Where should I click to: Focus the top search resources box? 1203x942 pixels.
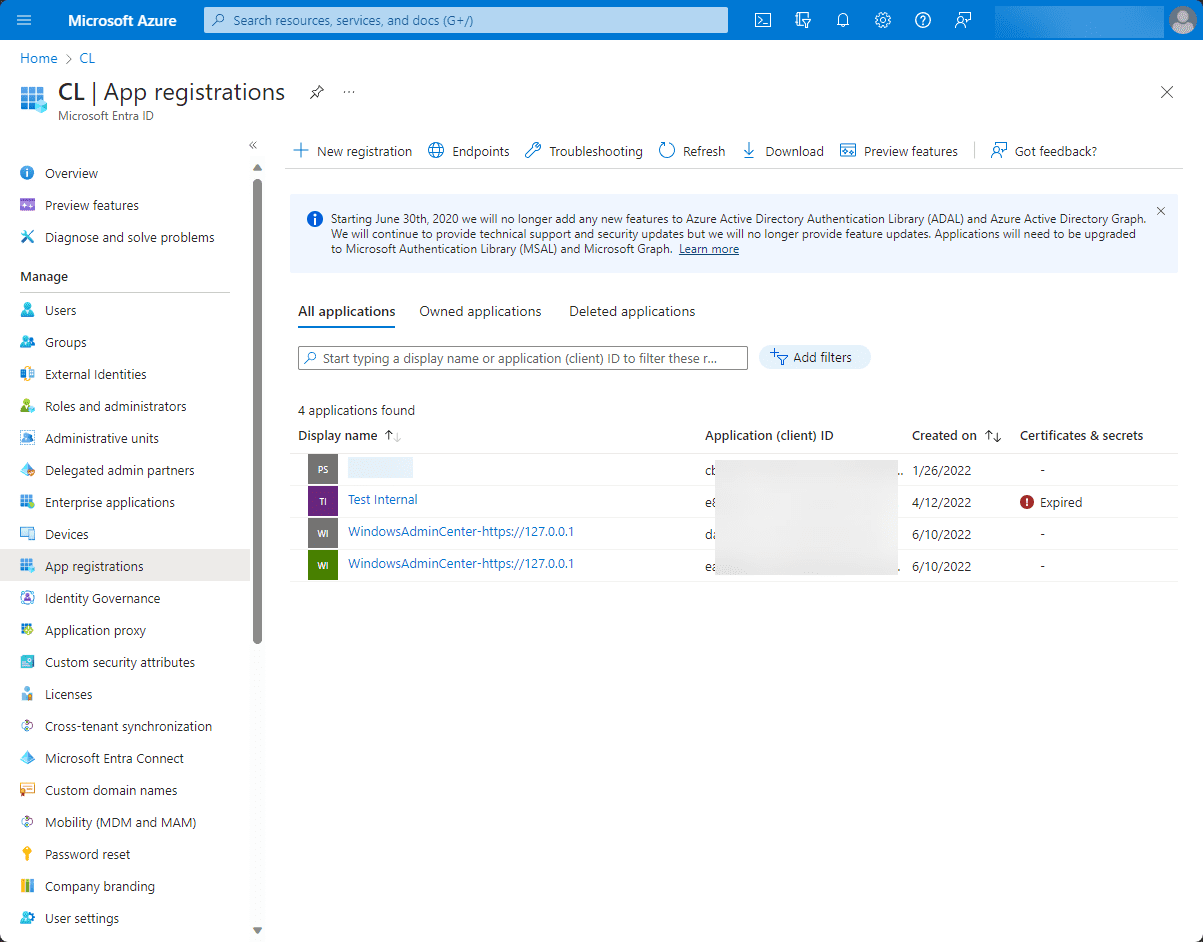pyautogui.click(x=466, y=20)
